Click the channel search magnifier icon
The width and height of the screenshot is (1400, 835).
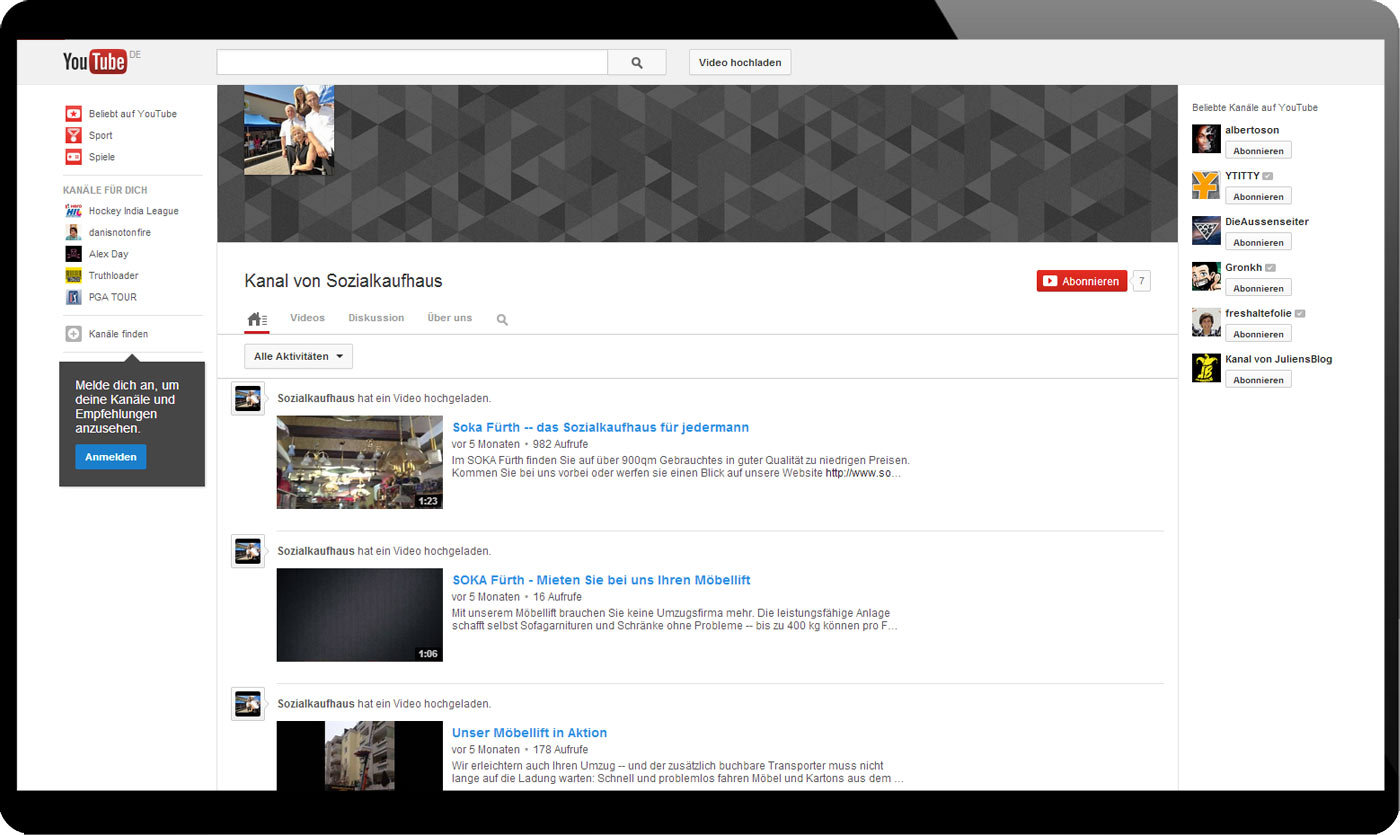502,320
